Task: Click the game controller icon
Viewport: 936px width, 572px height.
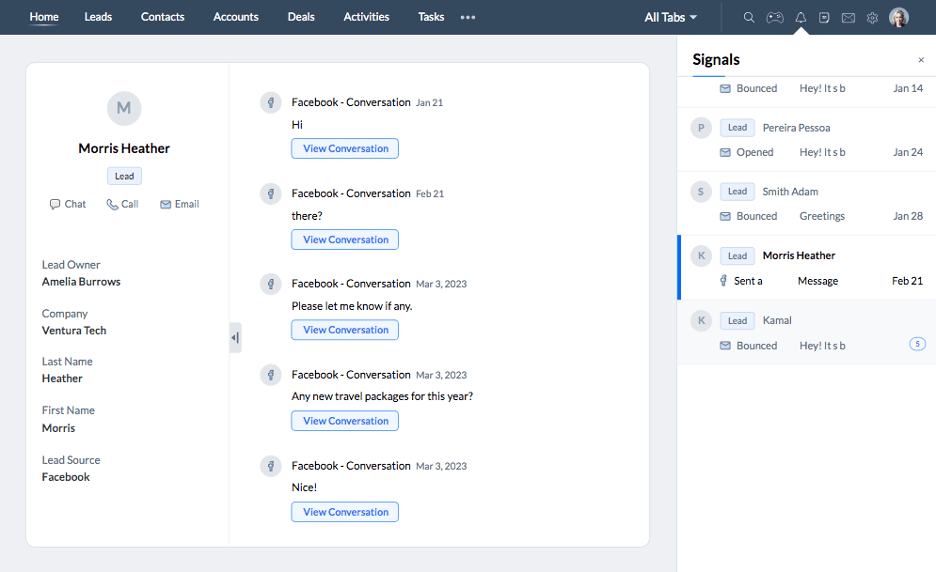Action: click(x=775, y=17)
